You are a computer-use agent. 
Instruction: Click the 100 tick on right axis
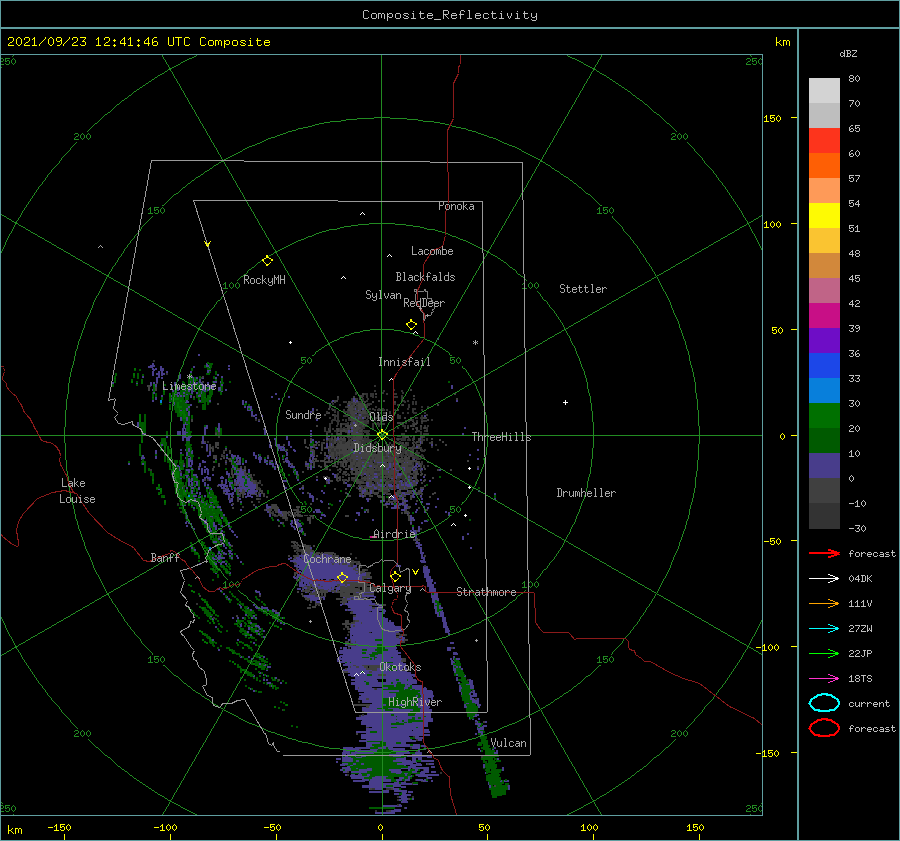coord(773,224)
